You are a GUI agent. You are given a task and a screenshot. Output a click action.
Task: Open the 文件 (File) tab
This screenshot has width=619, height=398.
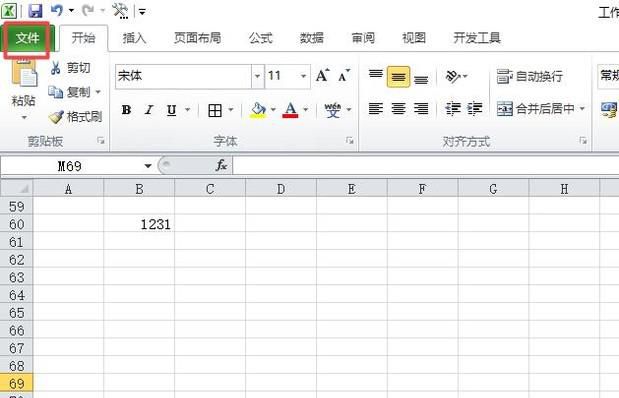tap(27, 38)
